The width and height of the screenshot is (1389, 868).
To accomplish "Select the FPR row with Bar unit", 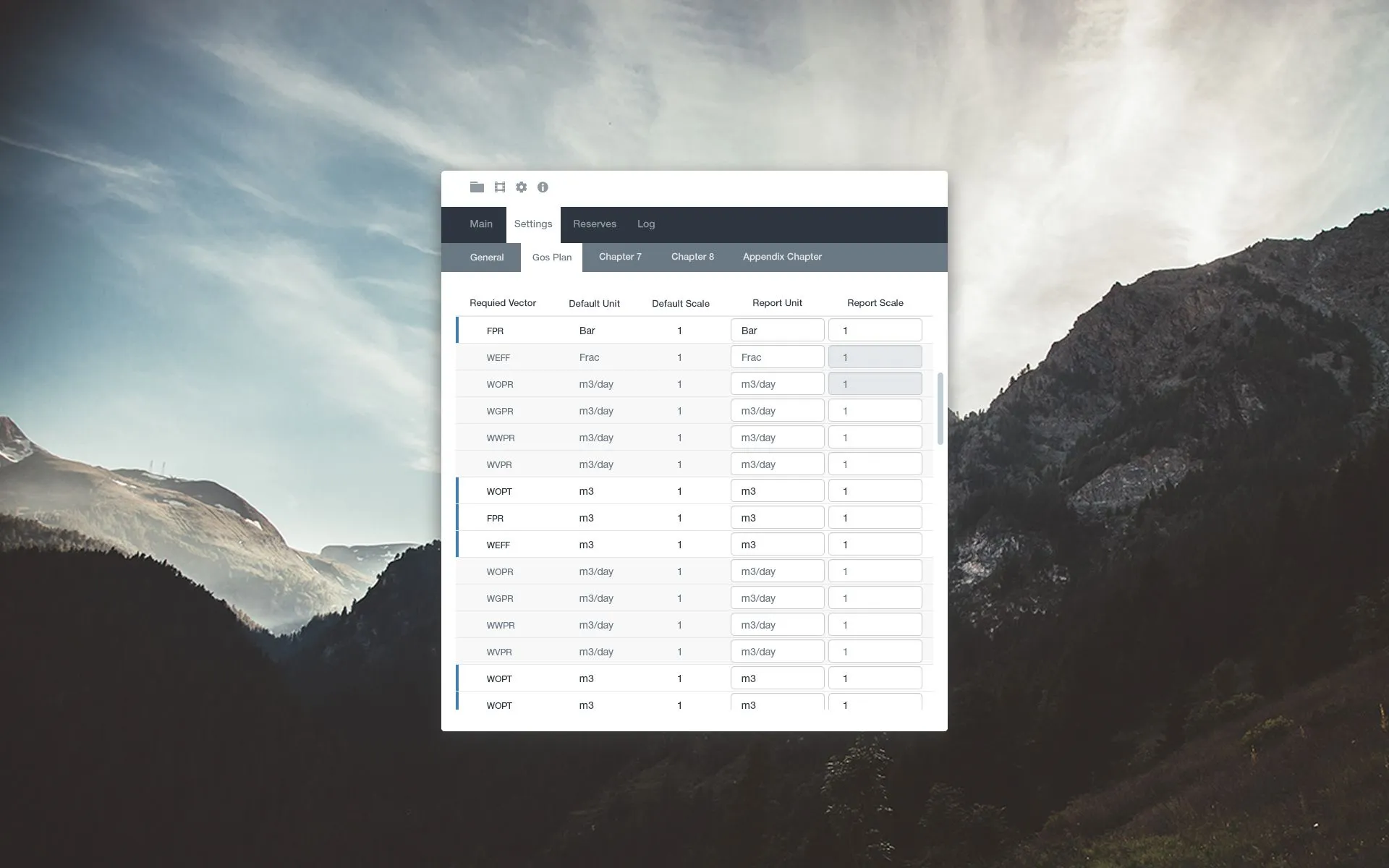I will pyautogui.click(x=694, y=330).
